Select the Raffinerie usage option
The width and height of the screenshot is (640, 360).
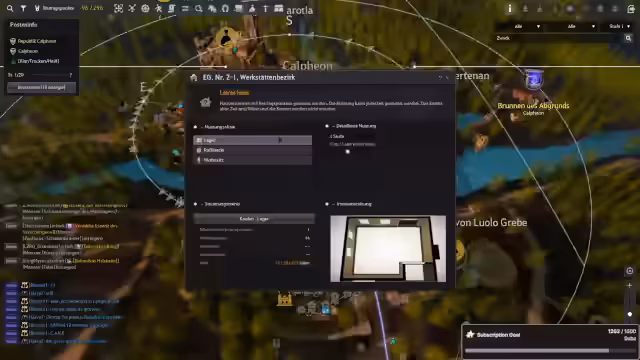pyautogui.click(x=253, y=150)
